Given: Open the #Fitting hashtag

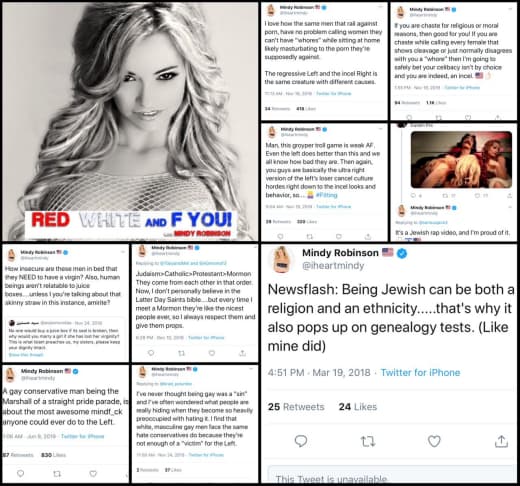Looking at the screenshot, I should pos(326,195).
